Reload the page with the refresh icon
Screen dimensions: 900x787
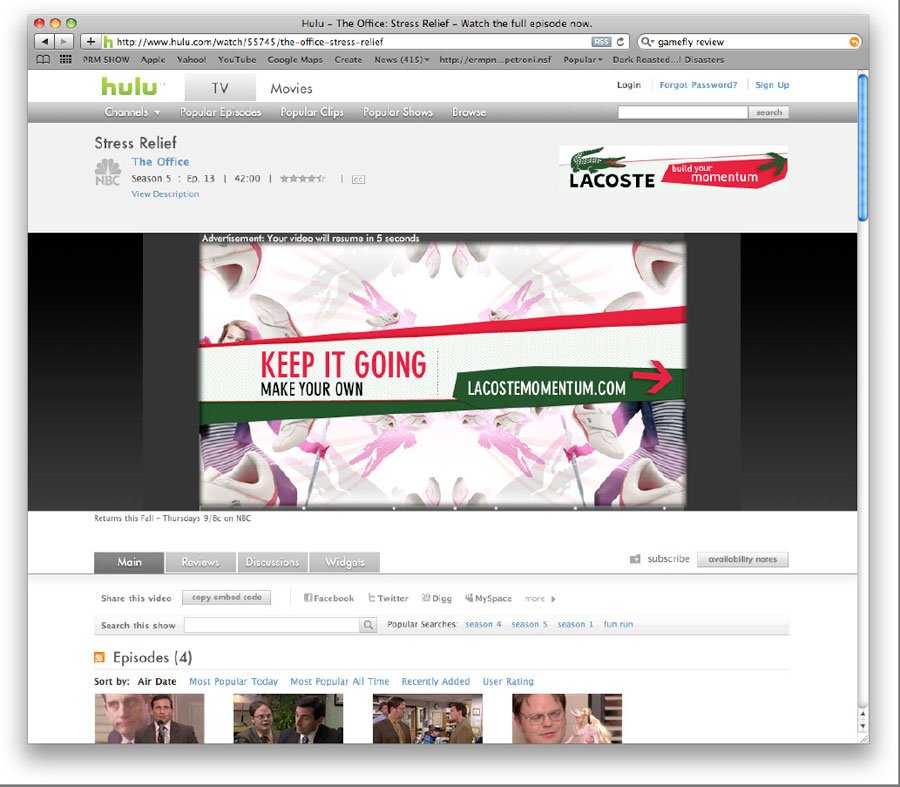click(620, 41)
